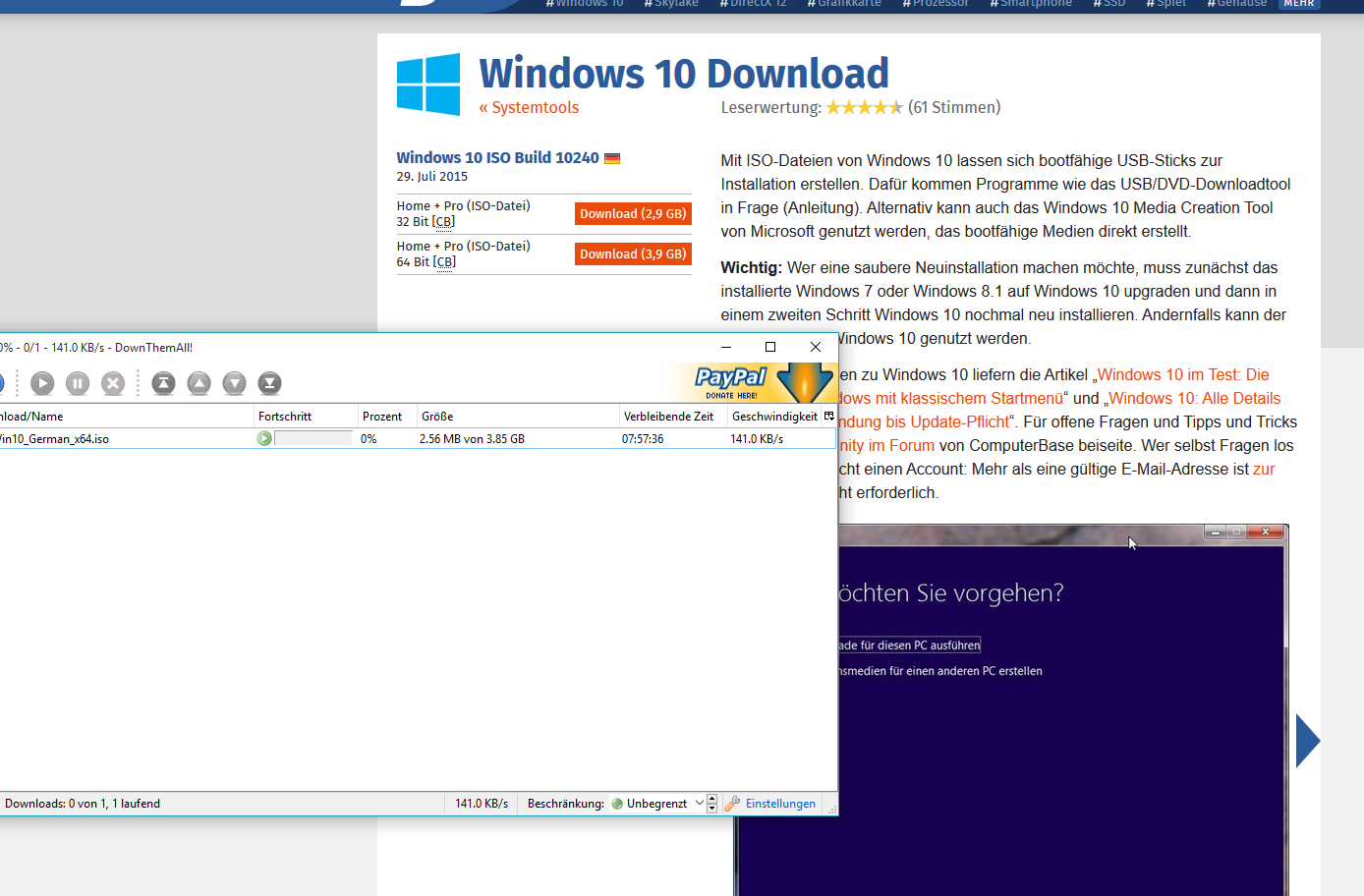Cancel download with the X toolbar icon
Screen dimensions: 1364x896
point(113,383)
